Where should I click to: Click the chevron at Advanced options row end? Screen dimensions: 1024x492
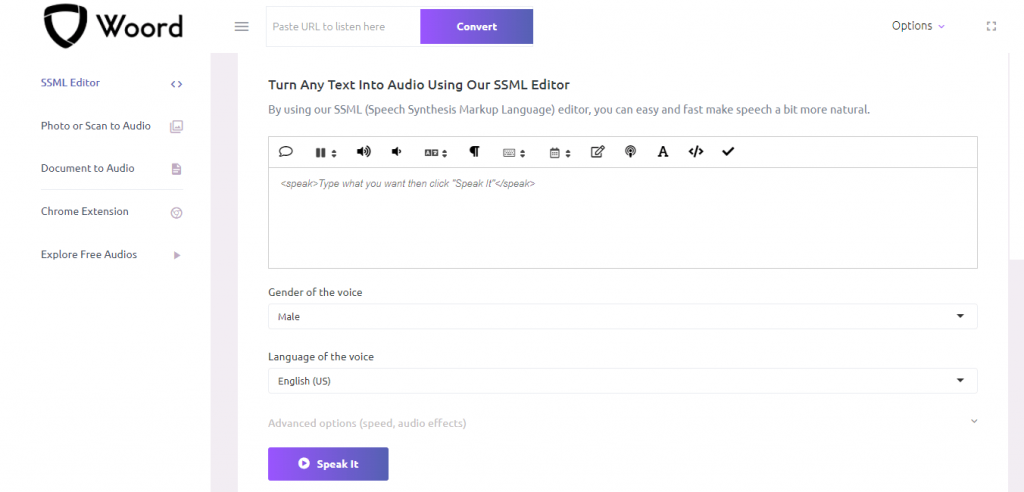(974, 421)
